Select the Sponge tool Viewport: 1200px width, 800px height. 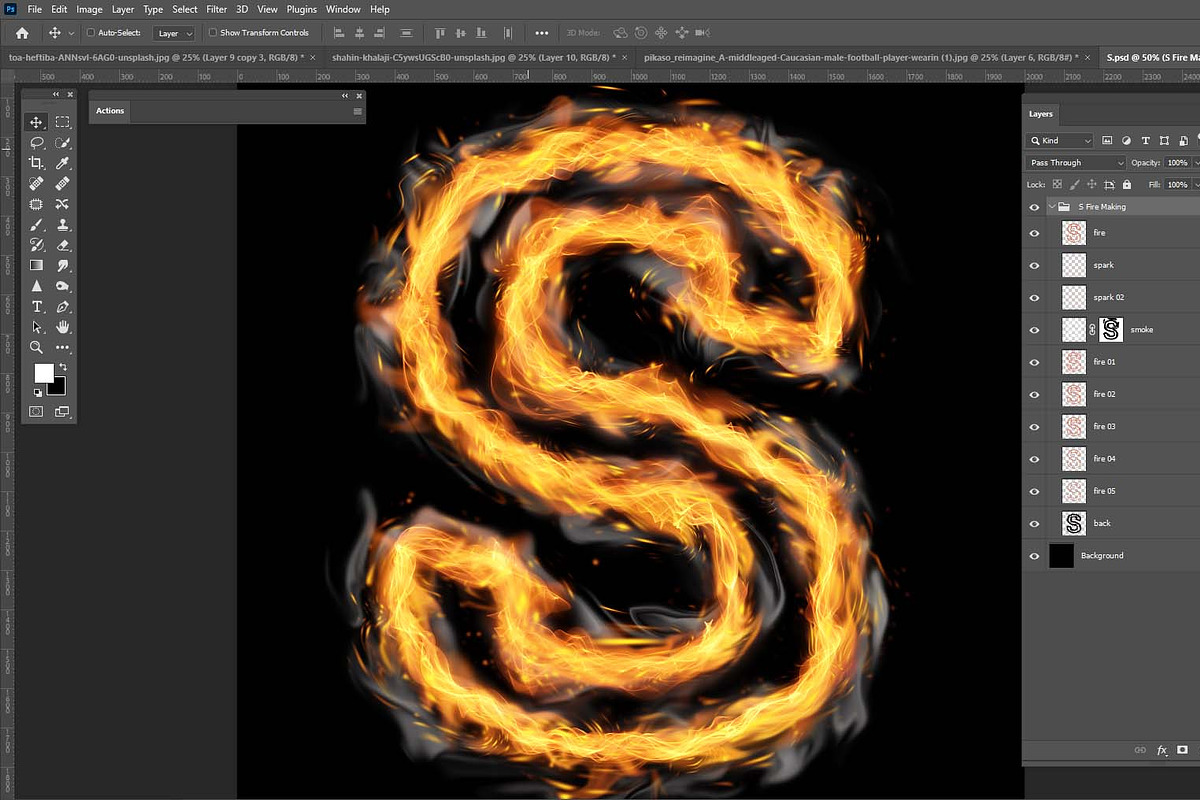(63, 286)
